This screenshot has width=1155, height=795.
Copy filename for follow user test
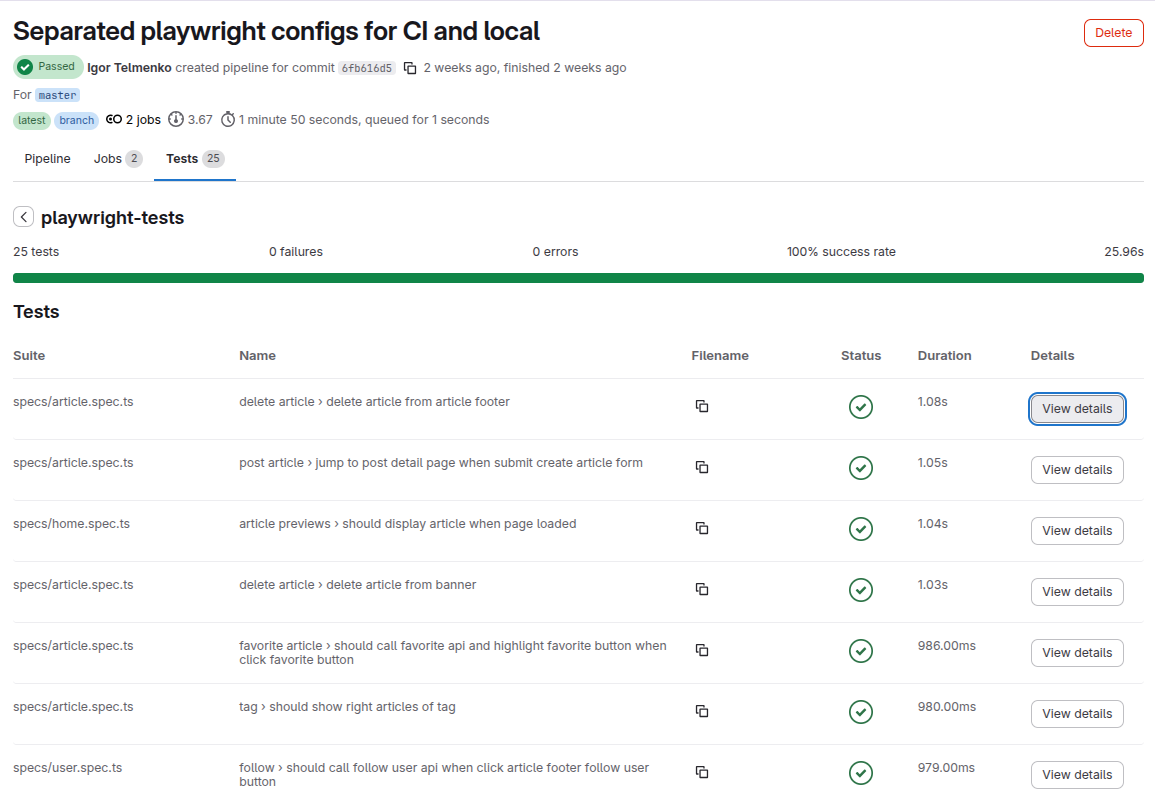click(702, 772)
